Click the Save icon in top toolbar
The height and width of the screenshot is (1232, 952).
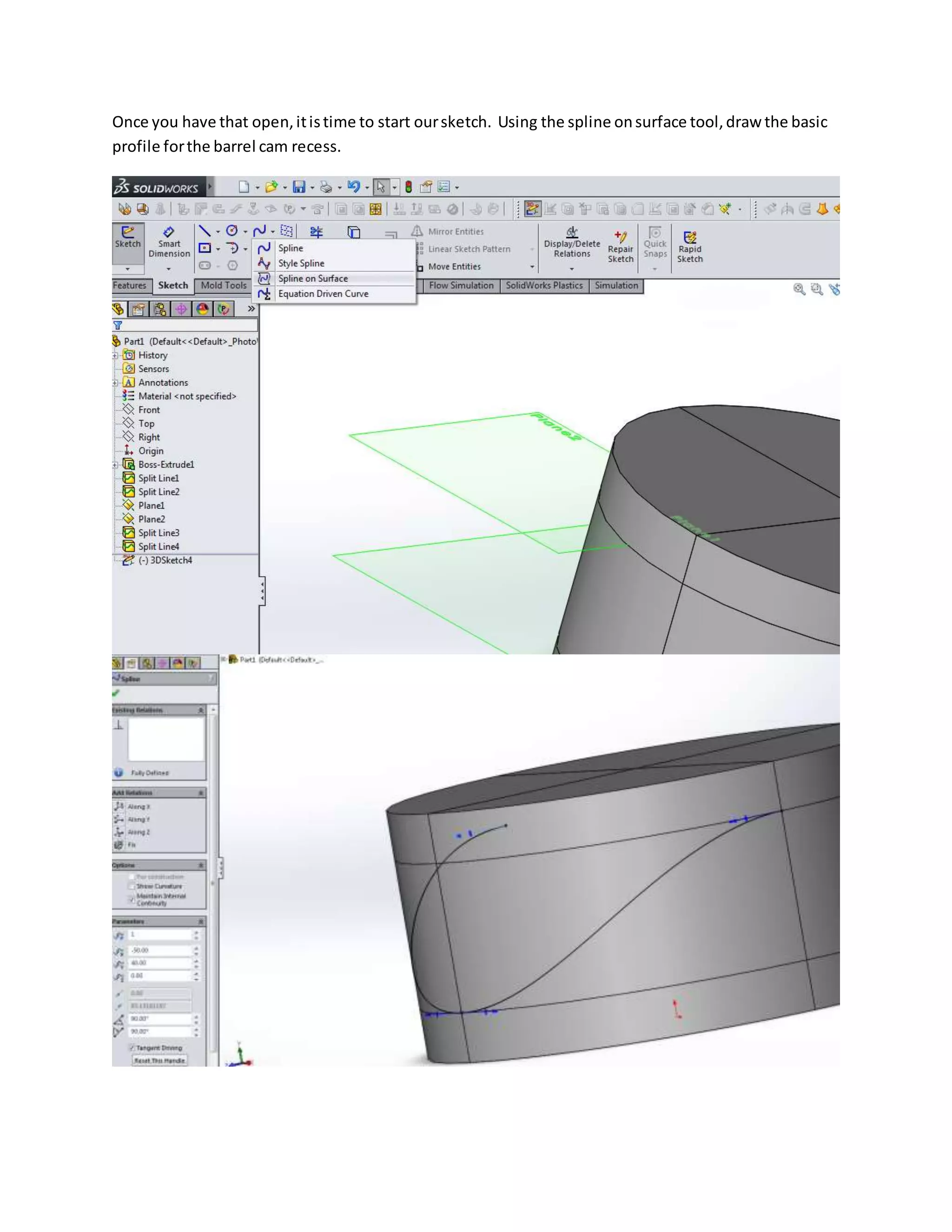[x=299, y=187]
